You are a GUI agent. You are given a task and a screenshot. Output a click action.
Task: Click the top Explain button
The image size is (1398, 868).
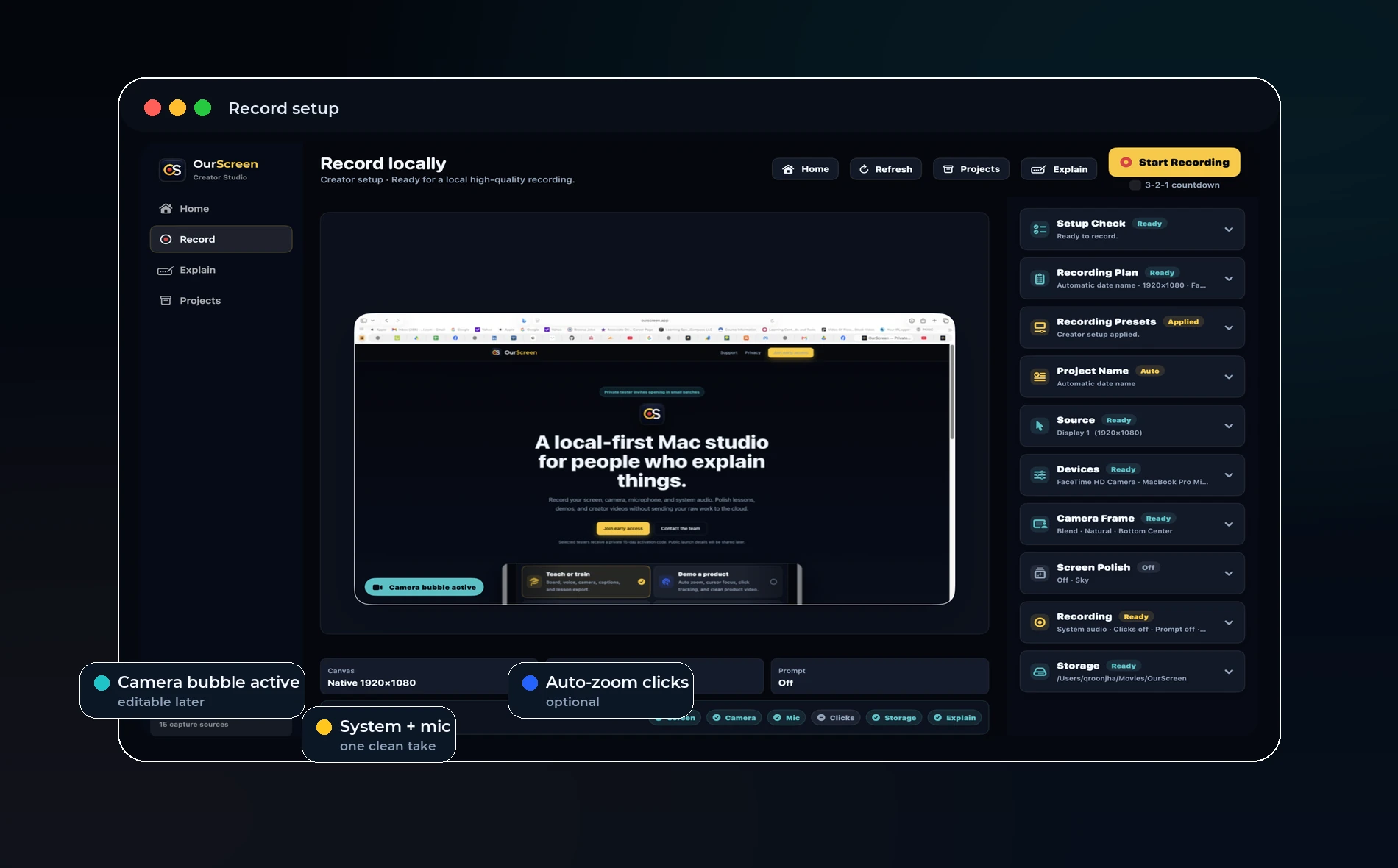point(1059,169)
